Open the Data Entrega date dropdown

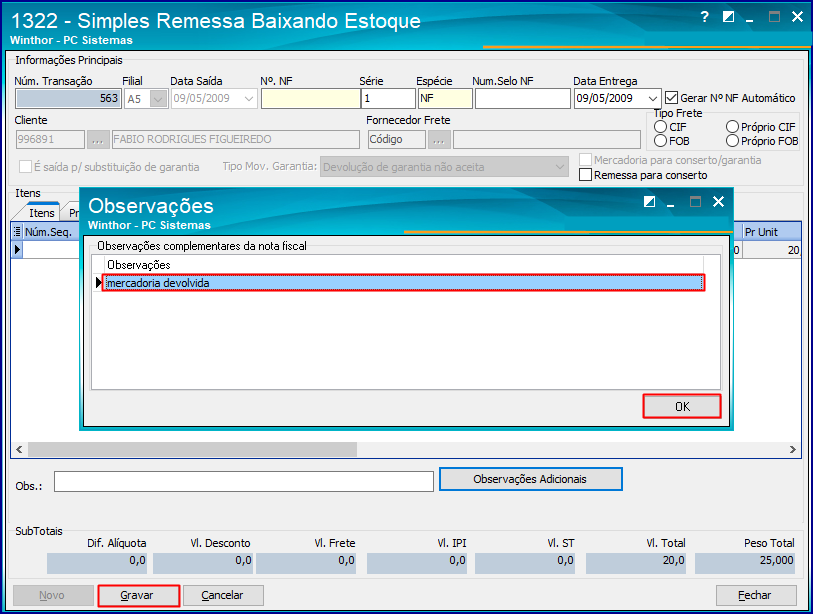(x=653, y=99)
